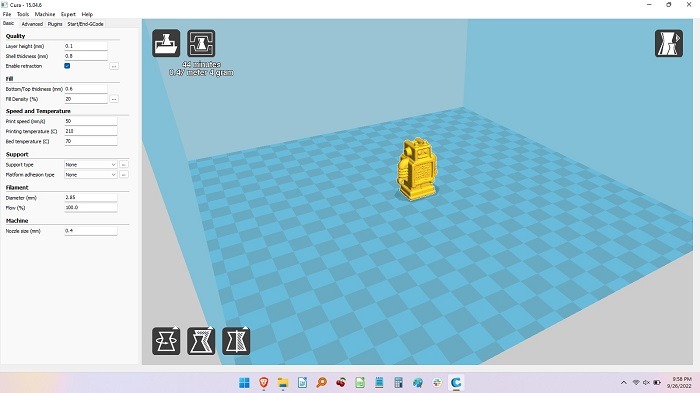This screenshot has width=700, height=393.
Task: Click the Layer height input field
Action: tap(86, 46)
